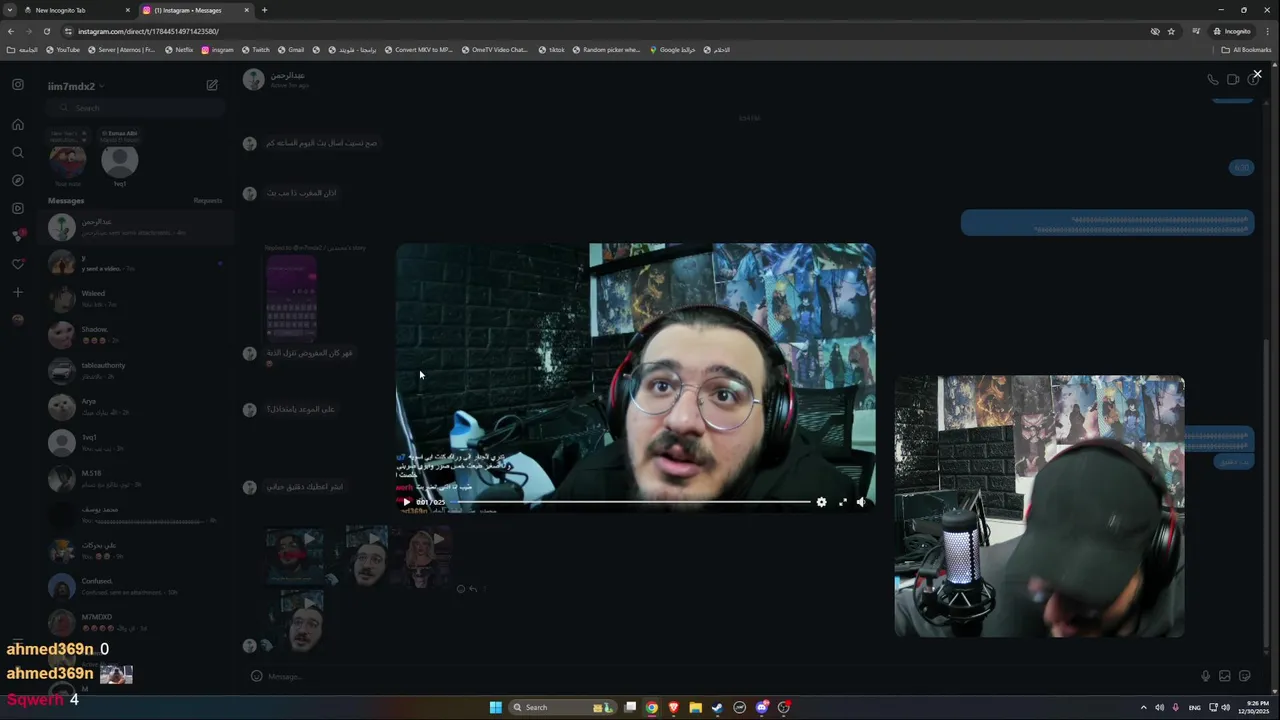Open the Instagram logo home icon
Viewport: 1280px width, 720px height.
[17, 85]
